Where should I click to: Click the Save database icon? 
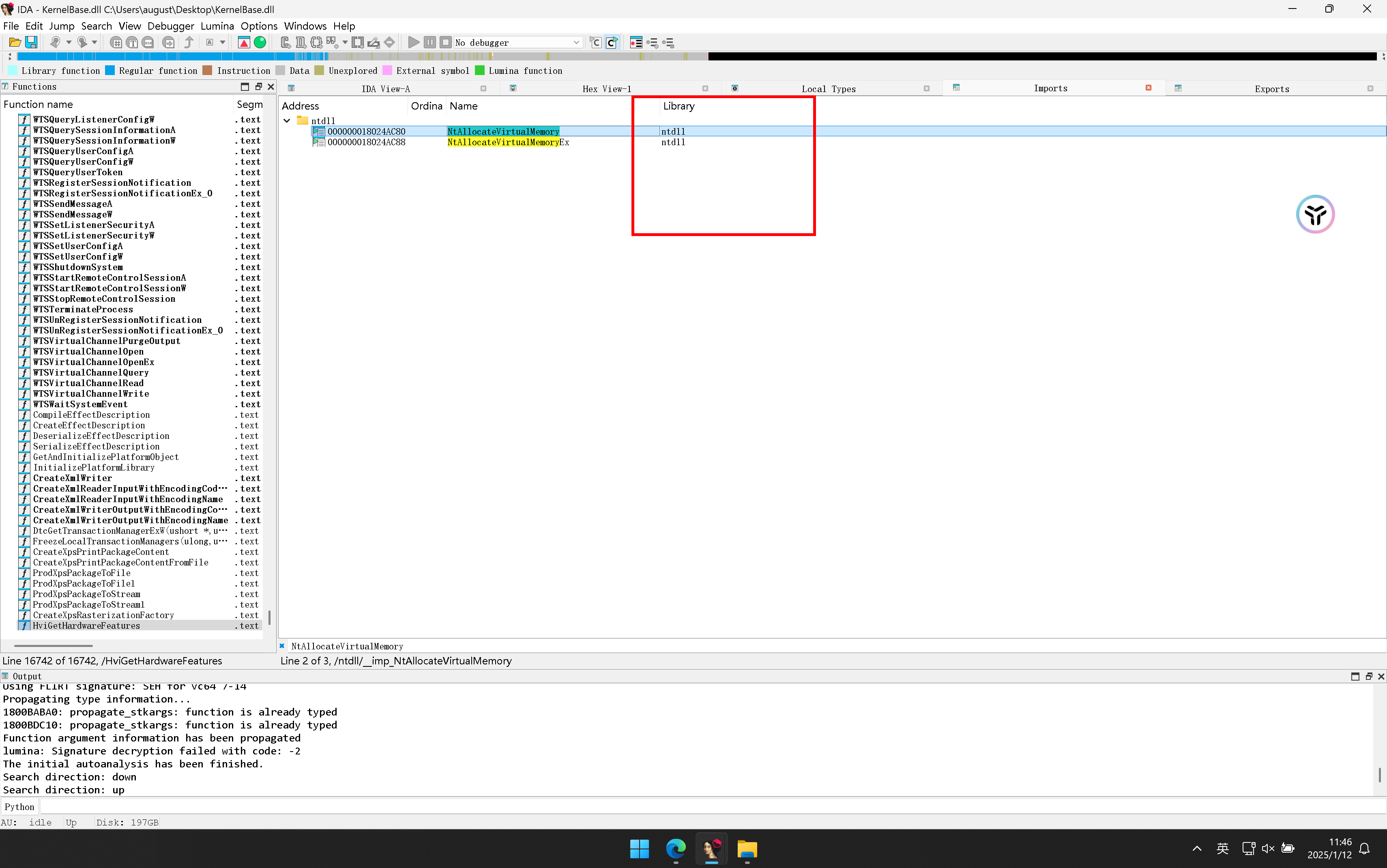[32, 43]
